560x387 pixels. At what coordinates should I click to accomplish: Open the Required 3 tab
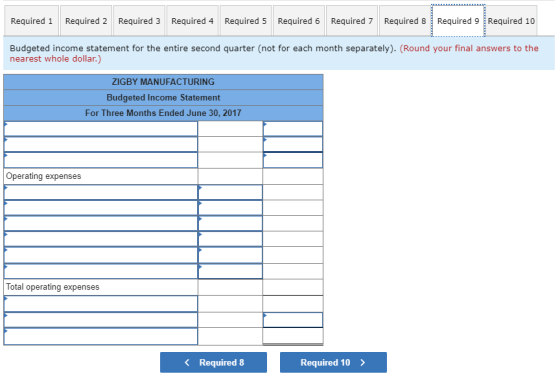[x=139, y=21]
